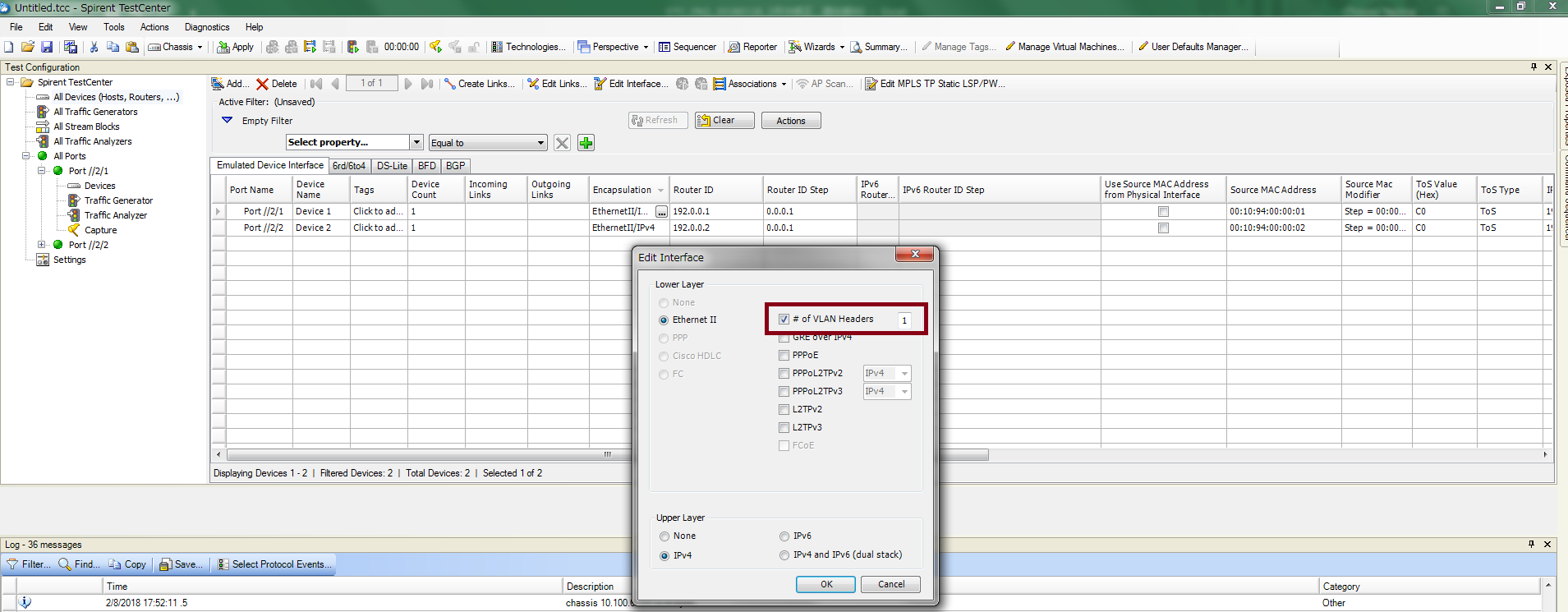1568x612 pixels.
Task: Switch to DS-Lite tab
Action: pyautogui.click(x=392, y=166)
